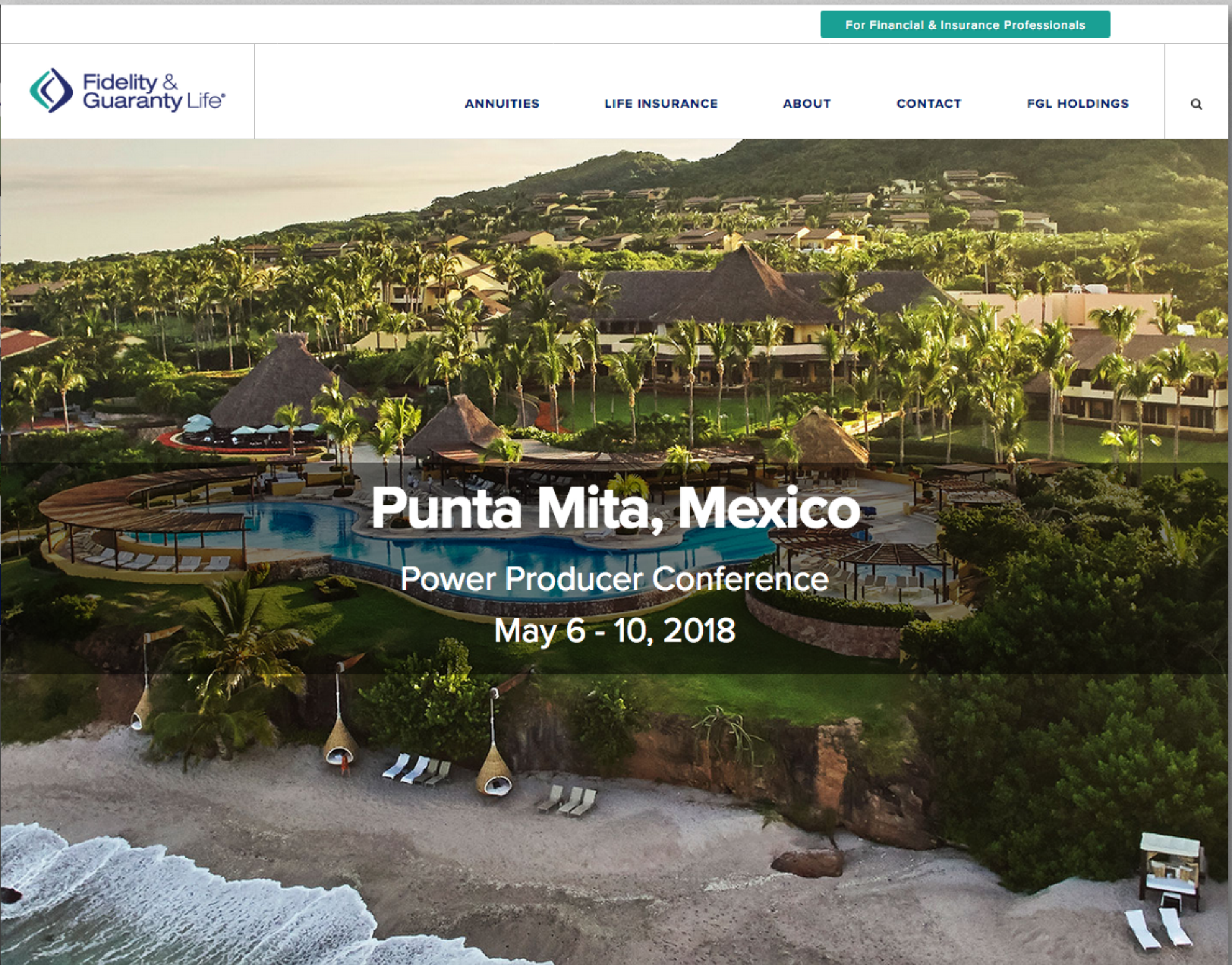Open the Life Insurance menu
The image size is (1232, 965).
point(661,103)
